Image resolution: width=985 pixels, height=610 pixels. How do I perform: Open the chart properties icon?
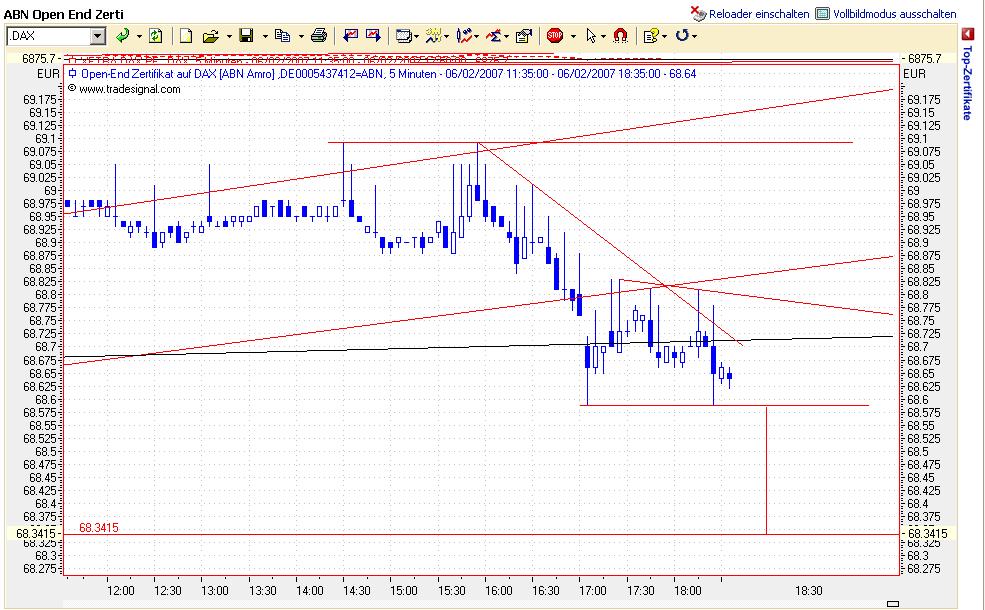pyautogui.click(x=523, y=36)
